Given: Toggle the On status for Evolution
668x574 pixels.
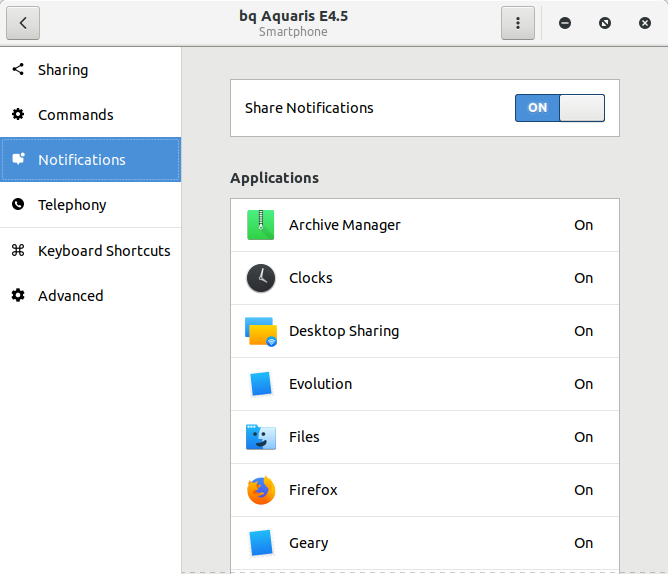Looking at the screenshot, I should [x=583, y=384].
